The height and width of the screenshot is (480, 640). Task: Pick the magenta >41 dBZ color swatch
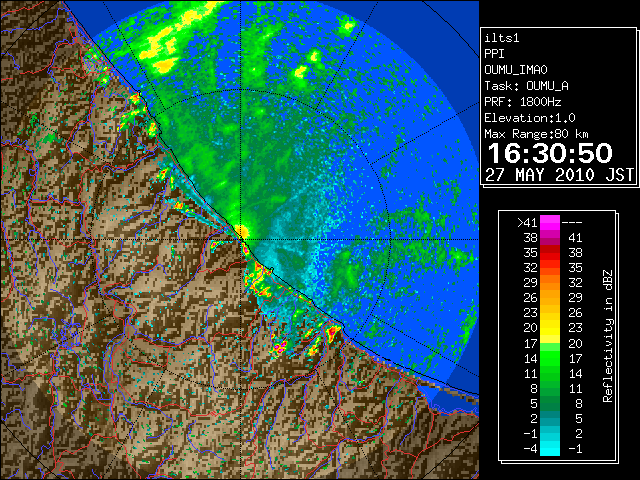[x=550, y=222]
